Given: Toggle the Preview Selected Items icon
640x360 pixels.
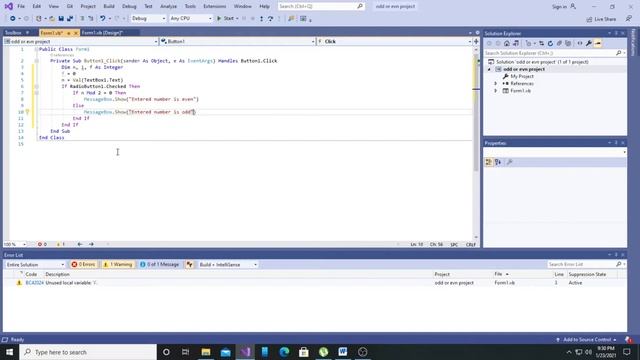Looking at the screenshot, I should 598,43.
